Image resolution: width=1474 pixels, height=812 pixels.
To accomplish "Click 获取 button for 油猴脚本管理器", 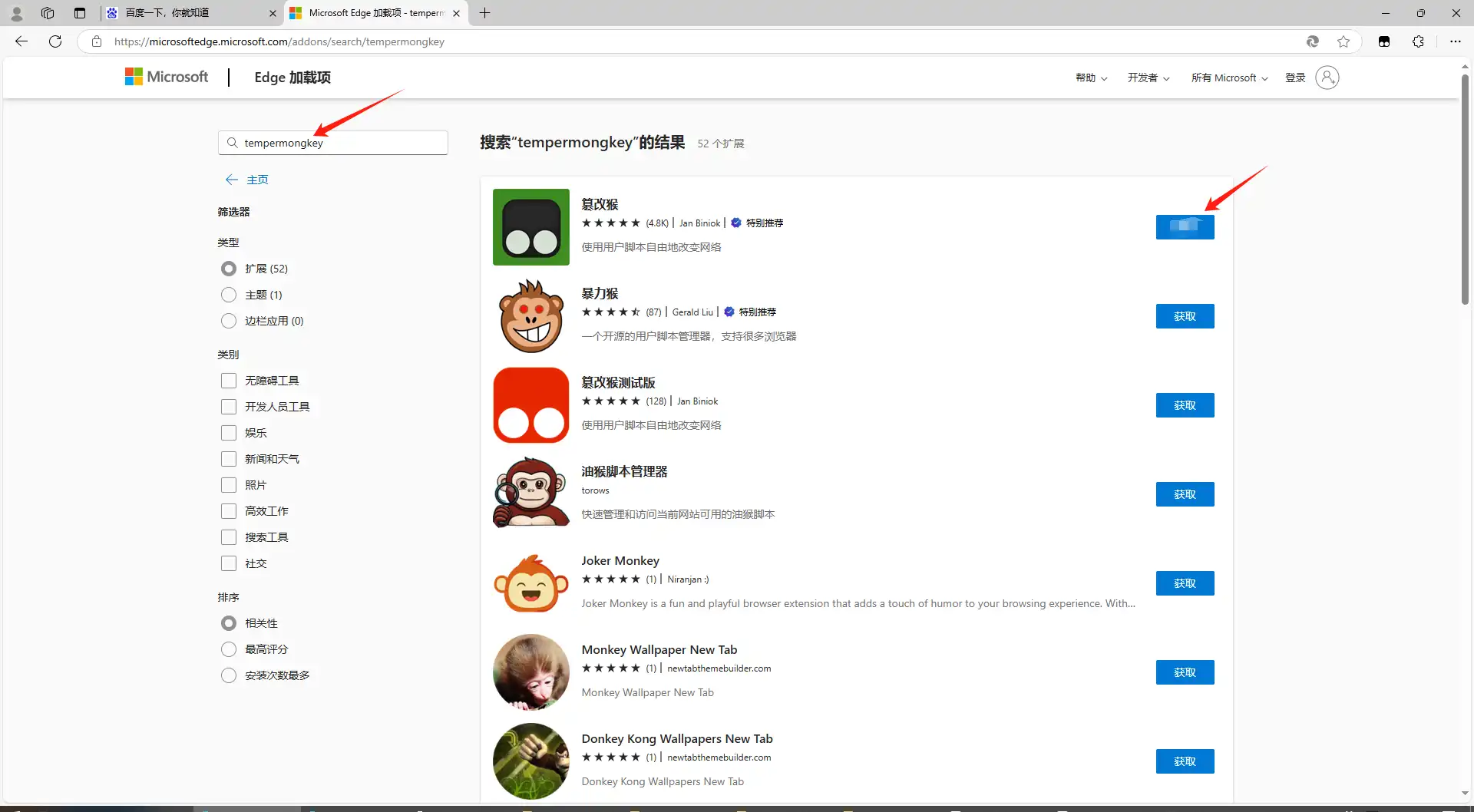I will tap(1185, 494).
